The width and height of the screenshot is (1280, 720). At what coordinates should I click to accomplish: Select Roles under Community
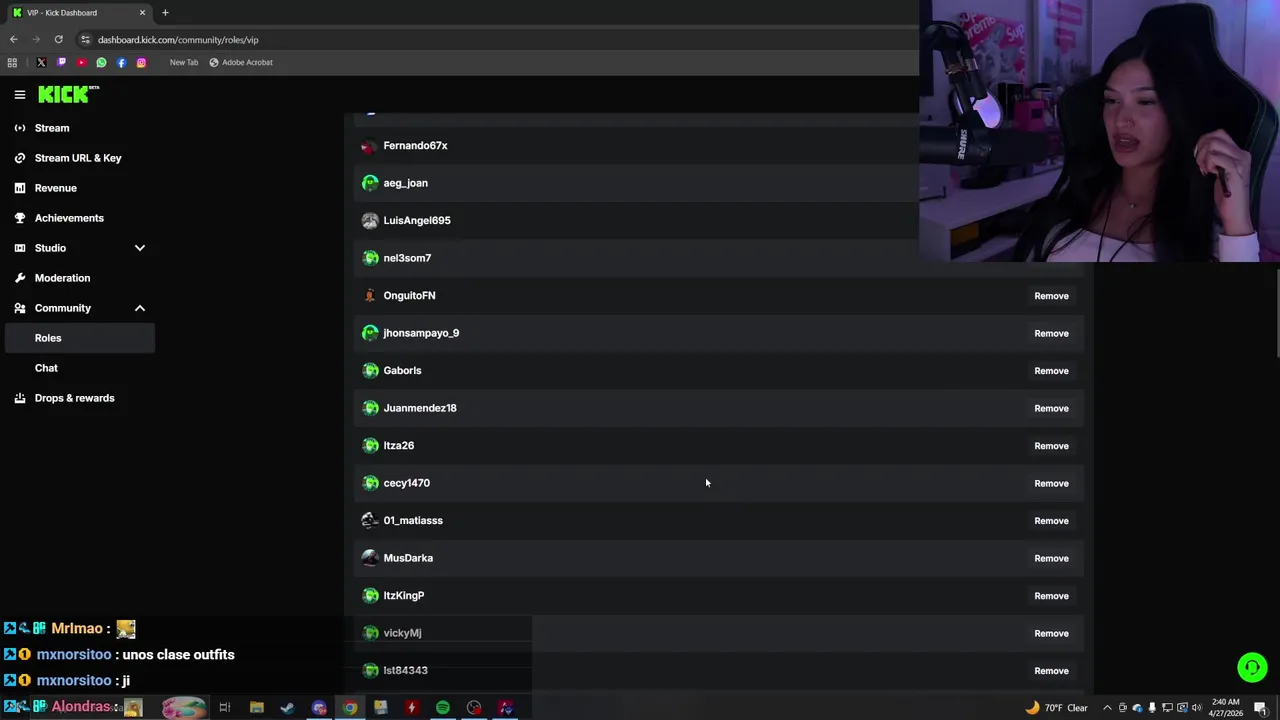point(80,338)
